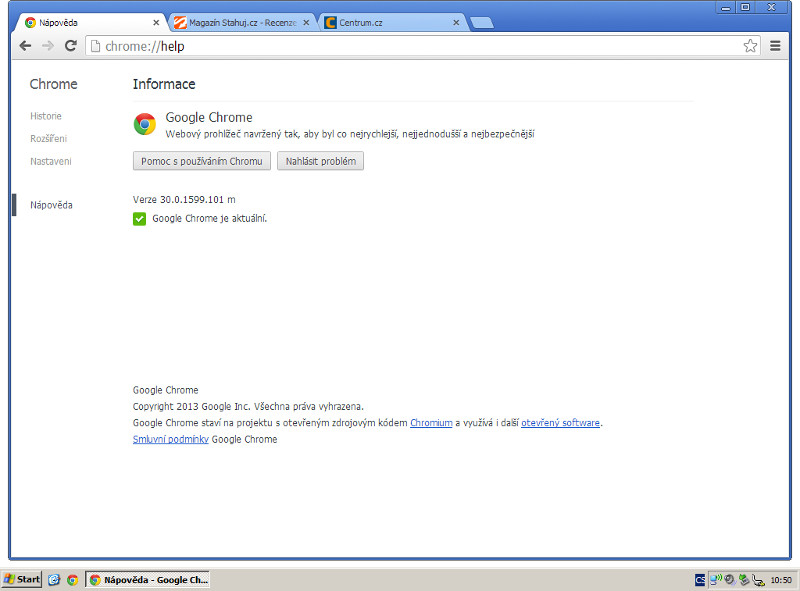This screenshot has width=800, height=591.
Task: Switch to the Nápověda tab
Action: [92, 22]
